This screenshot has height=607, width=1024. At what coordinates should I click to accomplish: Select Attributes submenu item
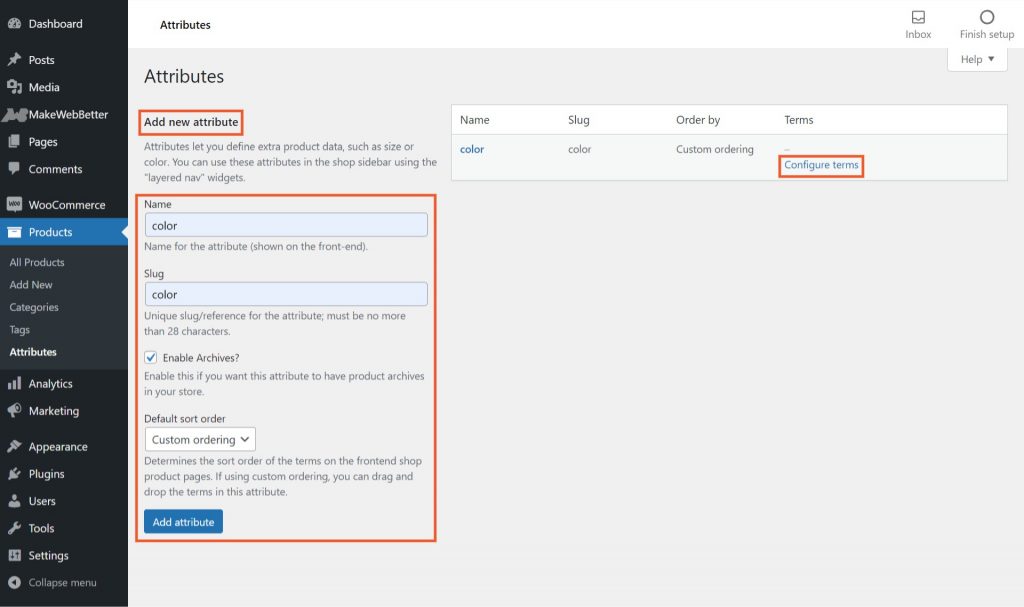[x=33, y=352]
